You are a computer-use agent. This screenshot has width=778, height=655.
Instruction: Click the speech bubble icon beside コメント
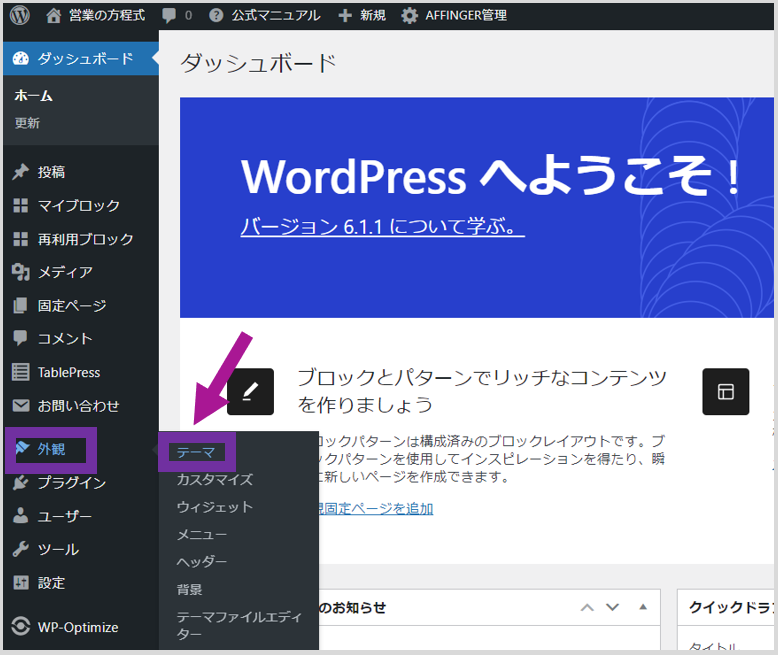(x=20, y=338)
